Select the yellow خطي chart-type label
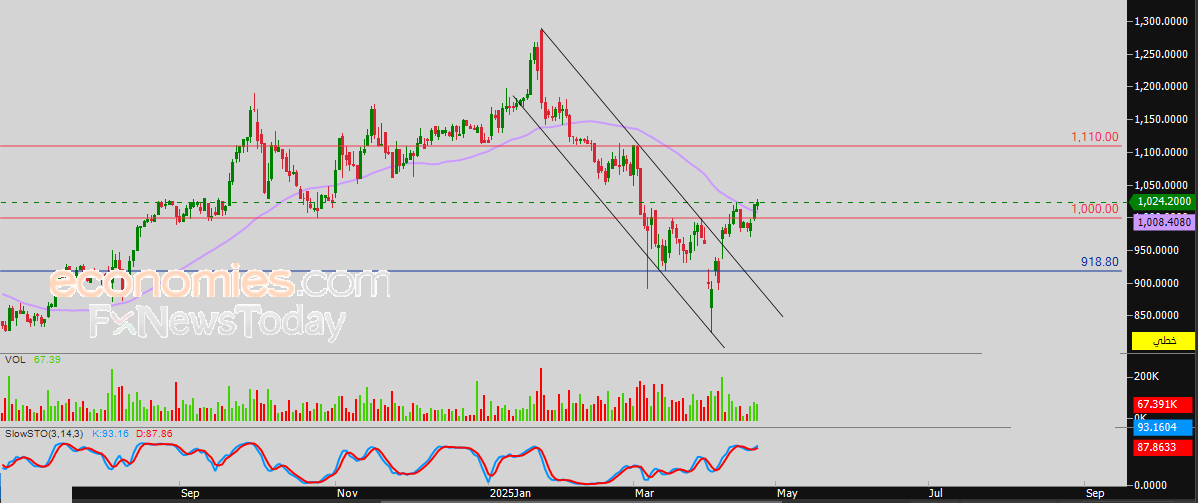This screenshot has width=1198, height=503. [x=1164, y=341]
